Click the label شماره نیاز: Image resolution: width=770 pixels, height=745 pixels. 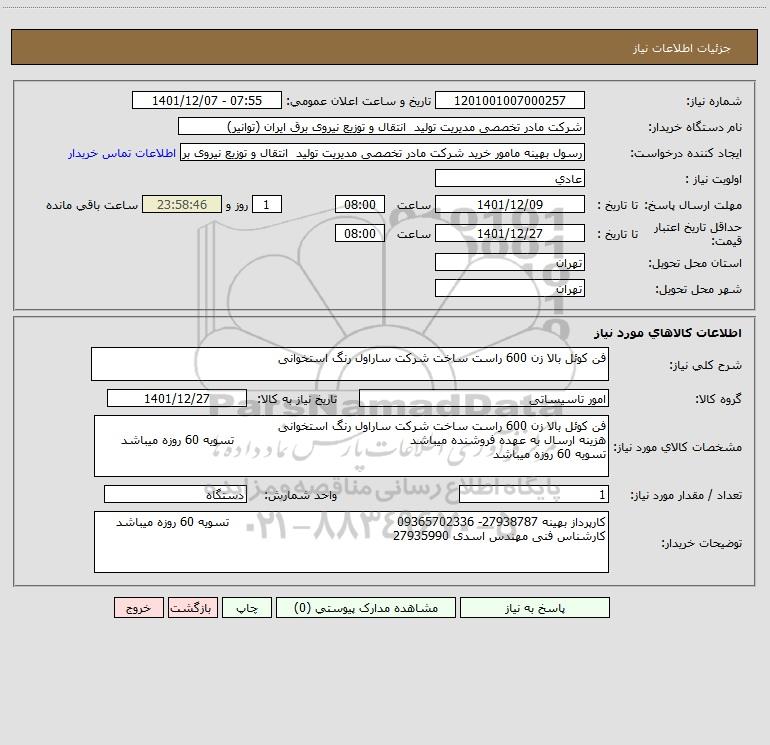pos(714,101)
